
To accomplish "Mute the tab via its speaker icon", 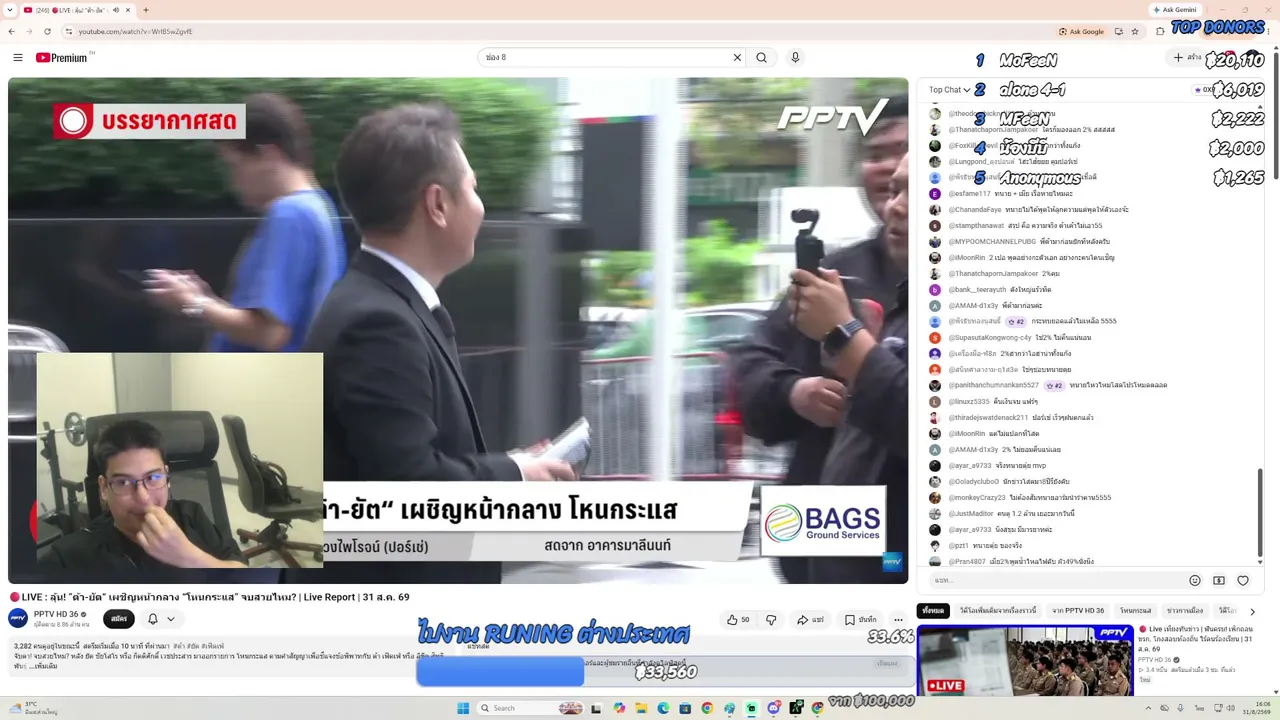I will tap(116, 10).
